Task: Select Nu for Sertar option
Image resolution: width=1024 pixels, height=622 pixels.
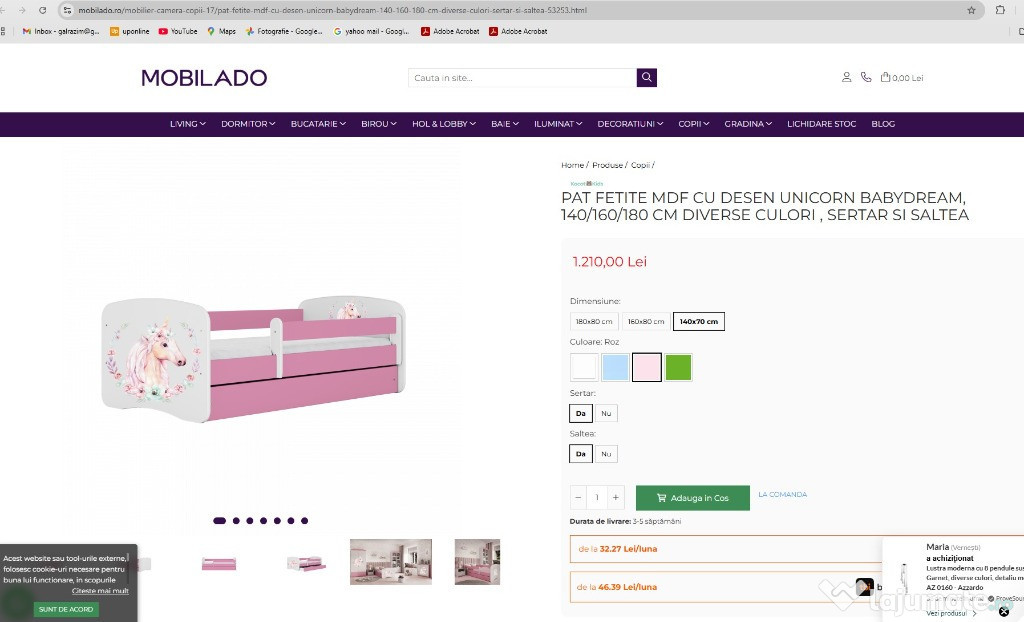Action: 606,413
